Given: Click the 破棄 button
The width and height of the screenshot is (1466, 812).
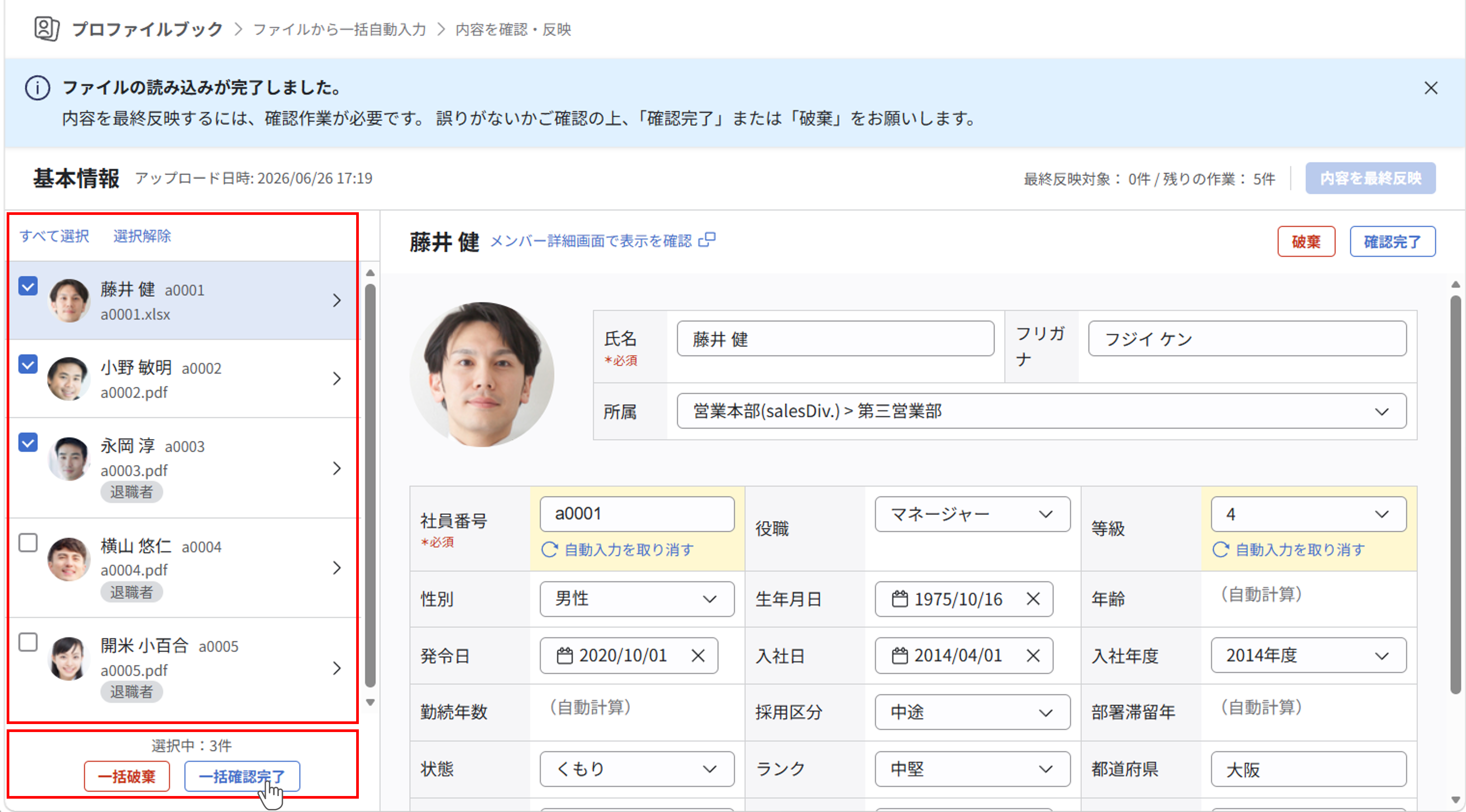Looking at the screenshot, I should pyautogui.click(x=1306, y=242).
